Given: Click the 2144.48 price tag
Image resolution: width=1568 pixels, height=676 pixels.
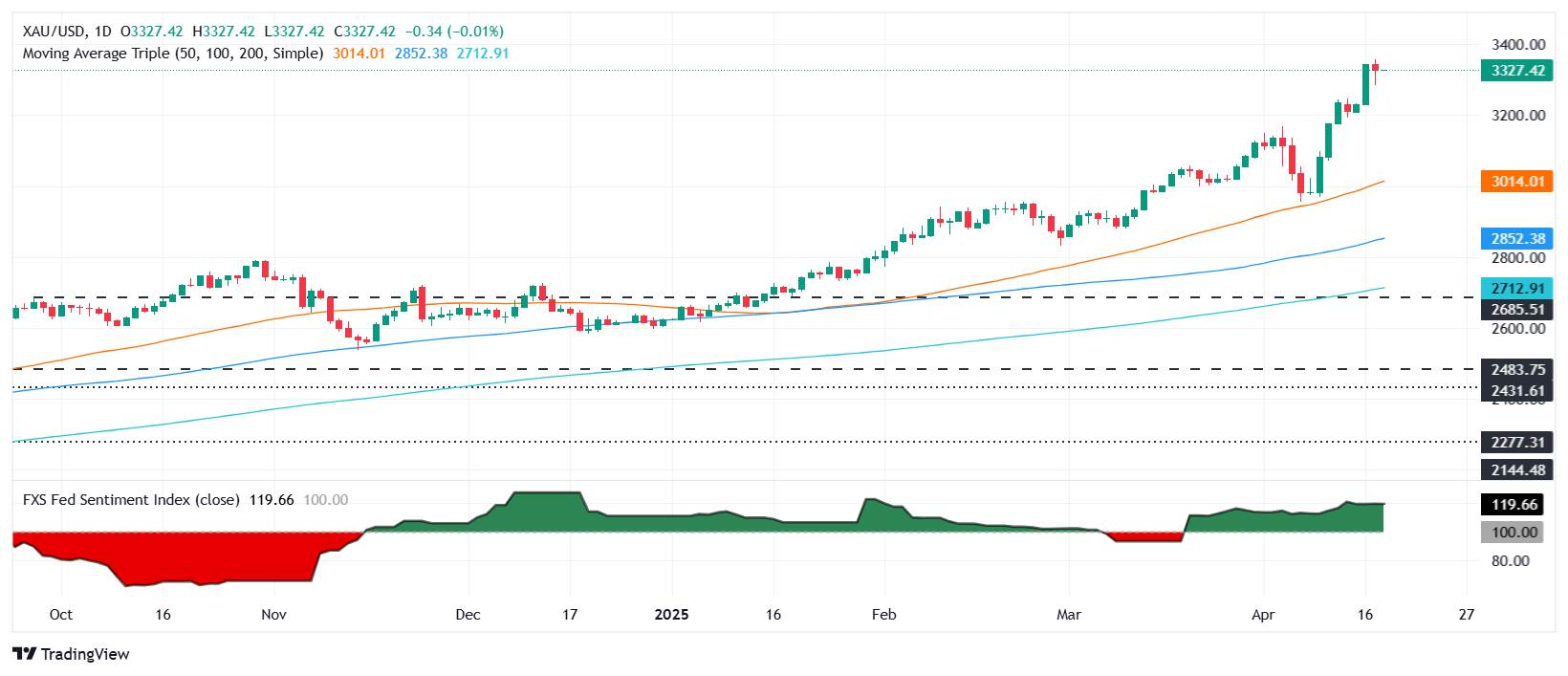Looking at the screenshot, I should click(x=1517, y=470).
